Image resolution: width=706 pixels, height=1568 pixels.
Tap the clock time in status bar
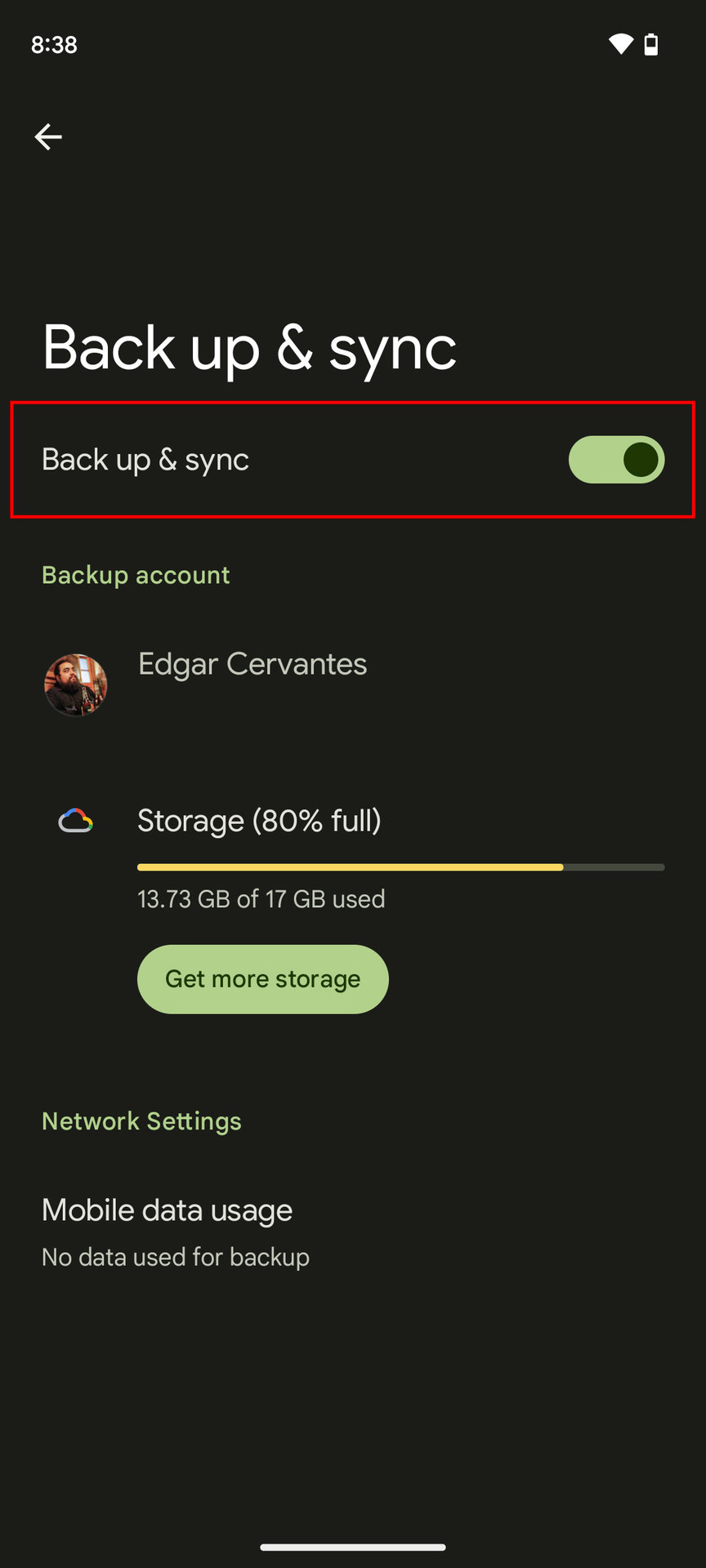click(54, 44)
